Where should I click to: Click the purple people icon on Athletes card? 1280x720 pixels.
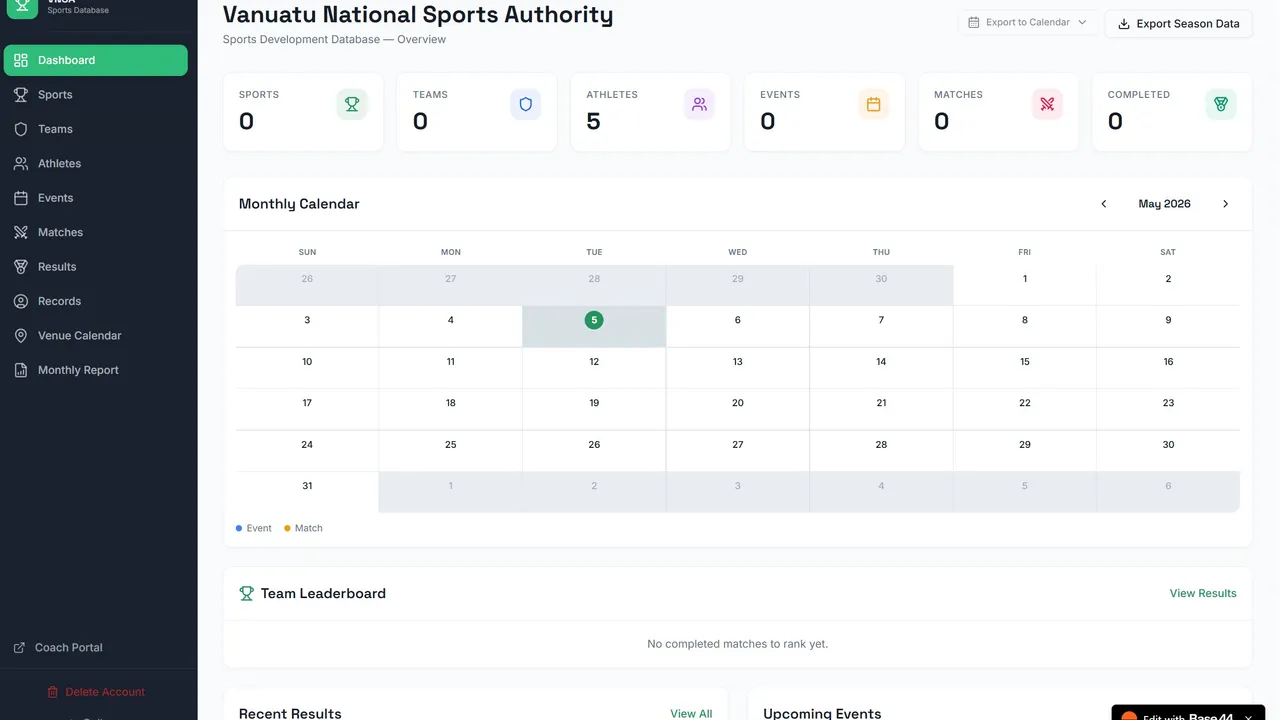699,104
